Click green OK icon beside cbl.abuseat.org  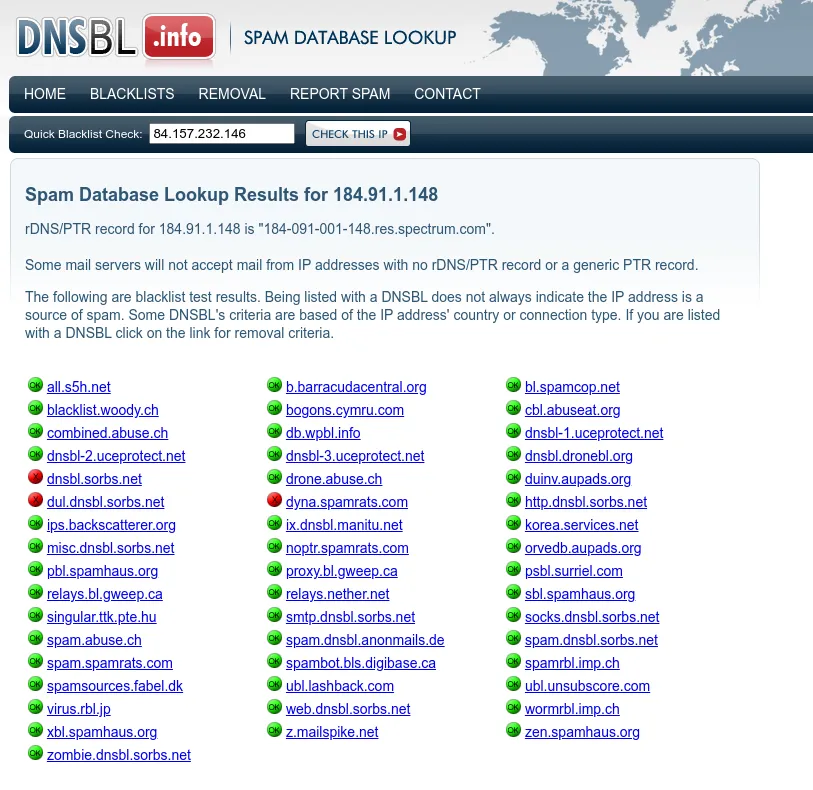click(513, 408)
